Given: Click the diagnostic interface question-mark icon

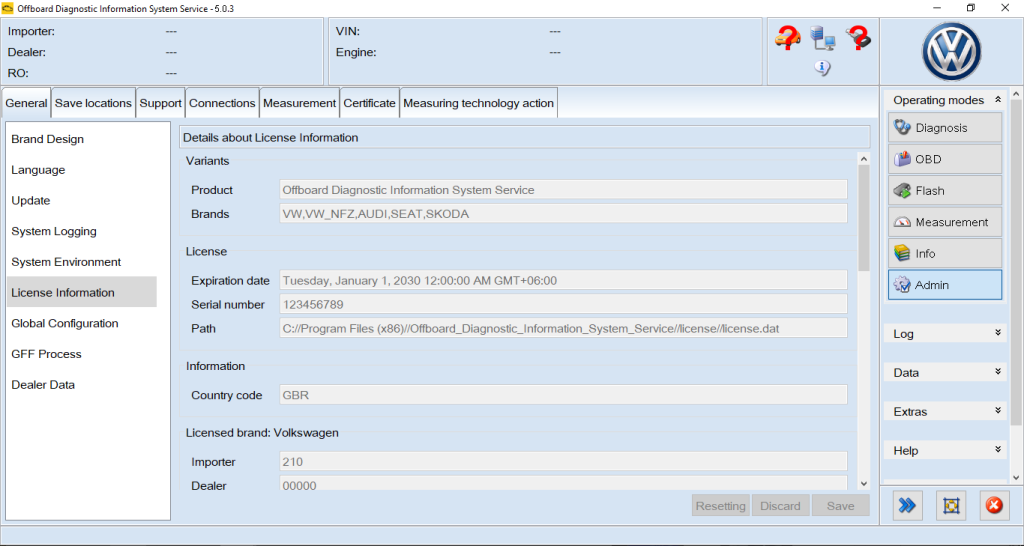Looking at the screenshot, I should point(858,38).
